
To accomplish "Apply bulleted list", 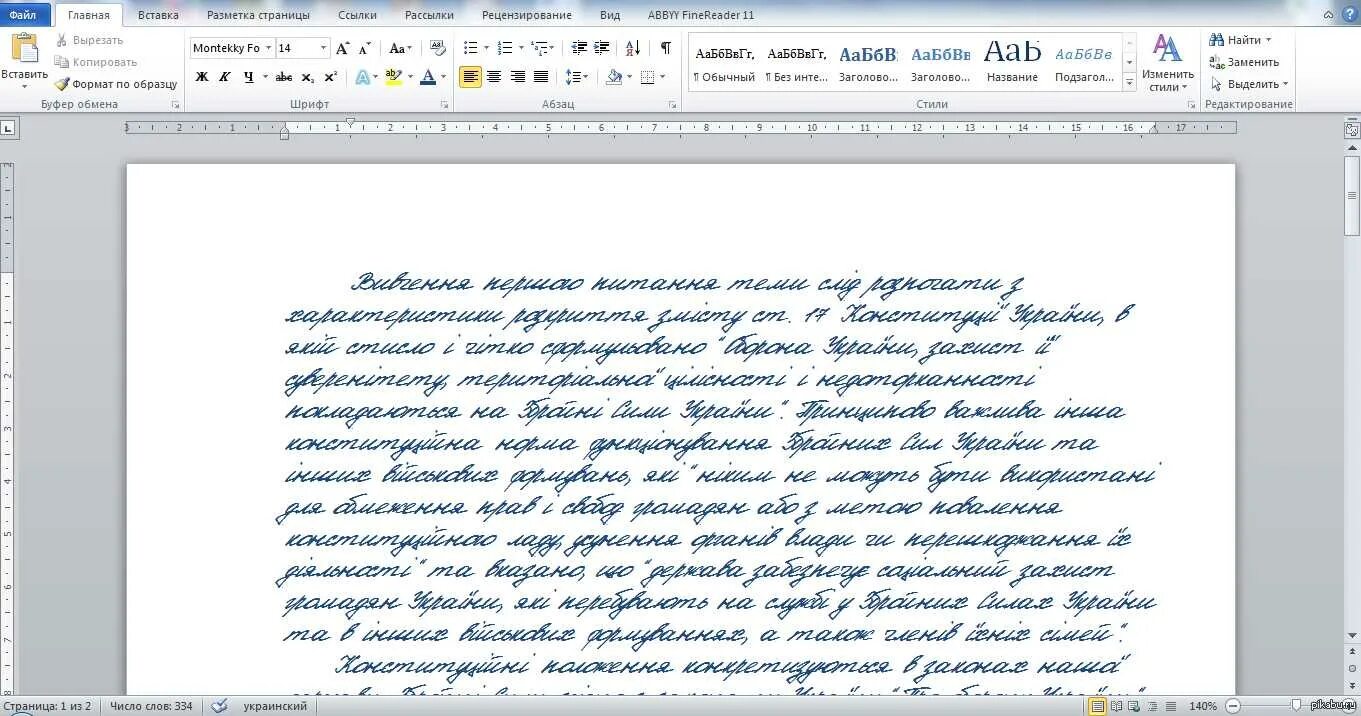I will tap(470, 48).
